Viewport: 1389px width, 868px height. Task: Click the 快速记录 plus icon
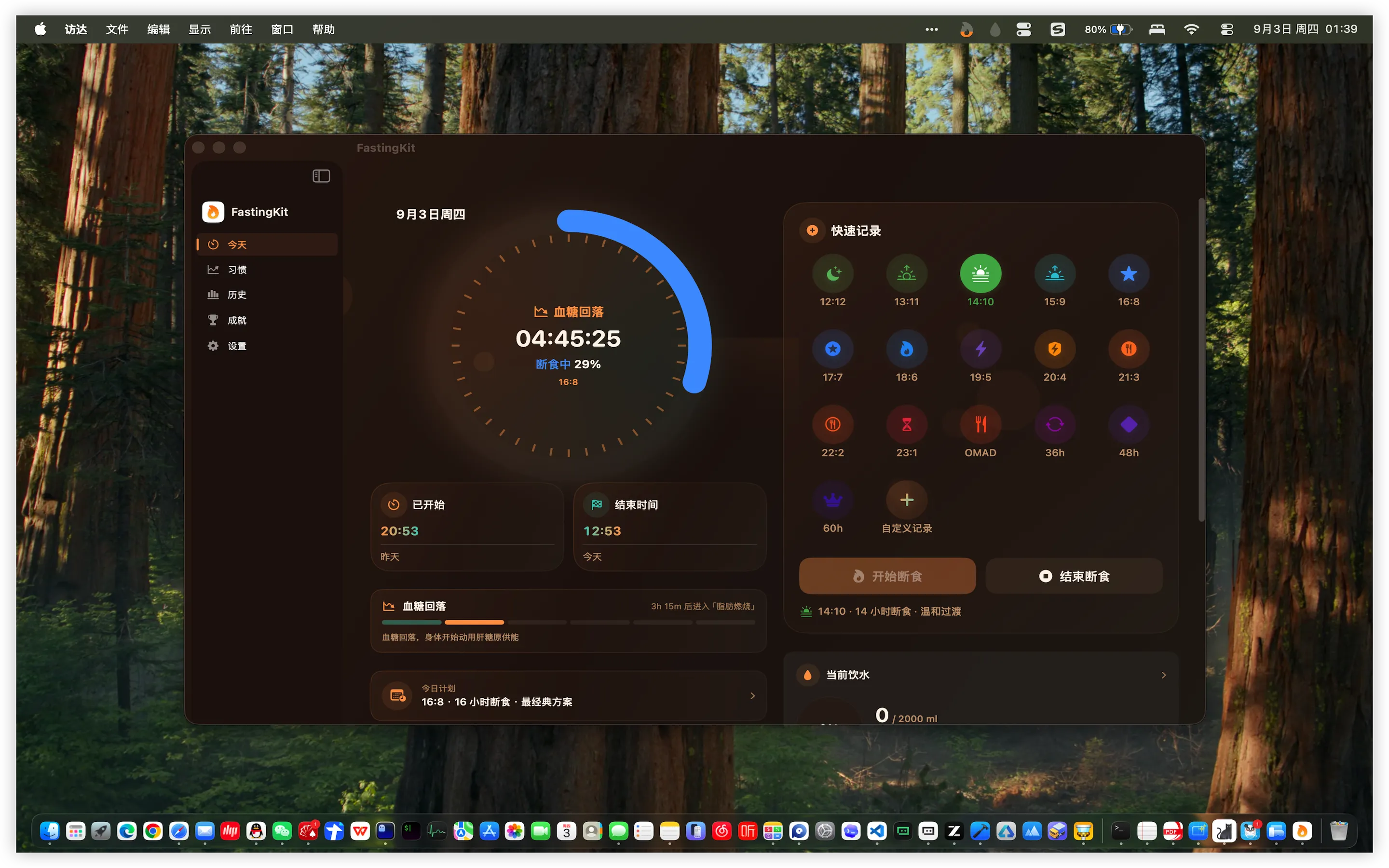click(812, 231)
